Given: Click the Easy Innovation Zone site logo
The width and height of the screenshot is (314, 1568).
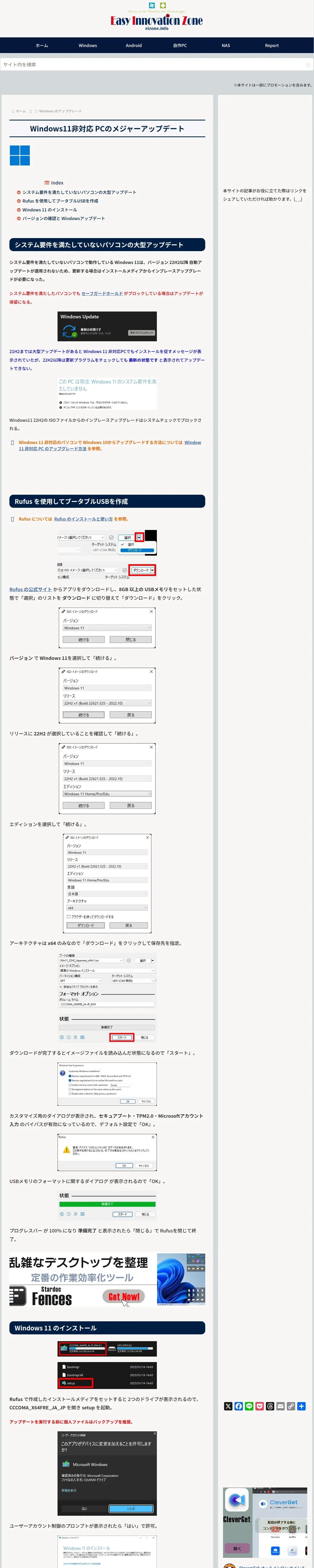Looking at the screenshot, I should tap(156, 17).
